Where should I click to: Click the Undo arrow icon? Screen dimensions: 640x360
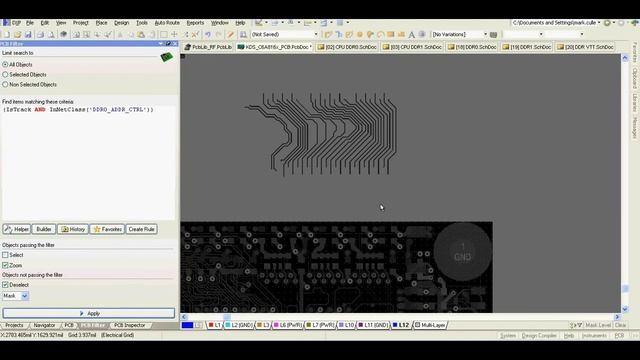[208, 35]
